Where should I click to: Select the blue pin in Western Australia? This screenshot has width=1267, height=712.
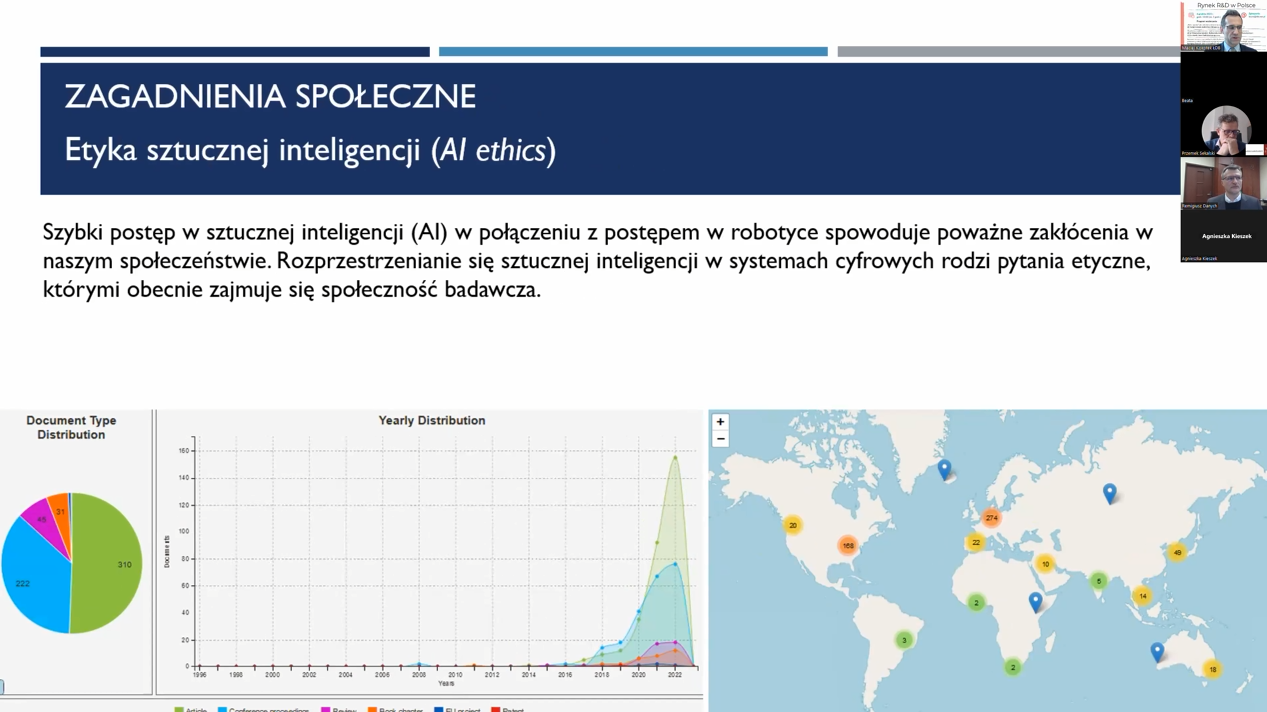tap(1157, 652)
